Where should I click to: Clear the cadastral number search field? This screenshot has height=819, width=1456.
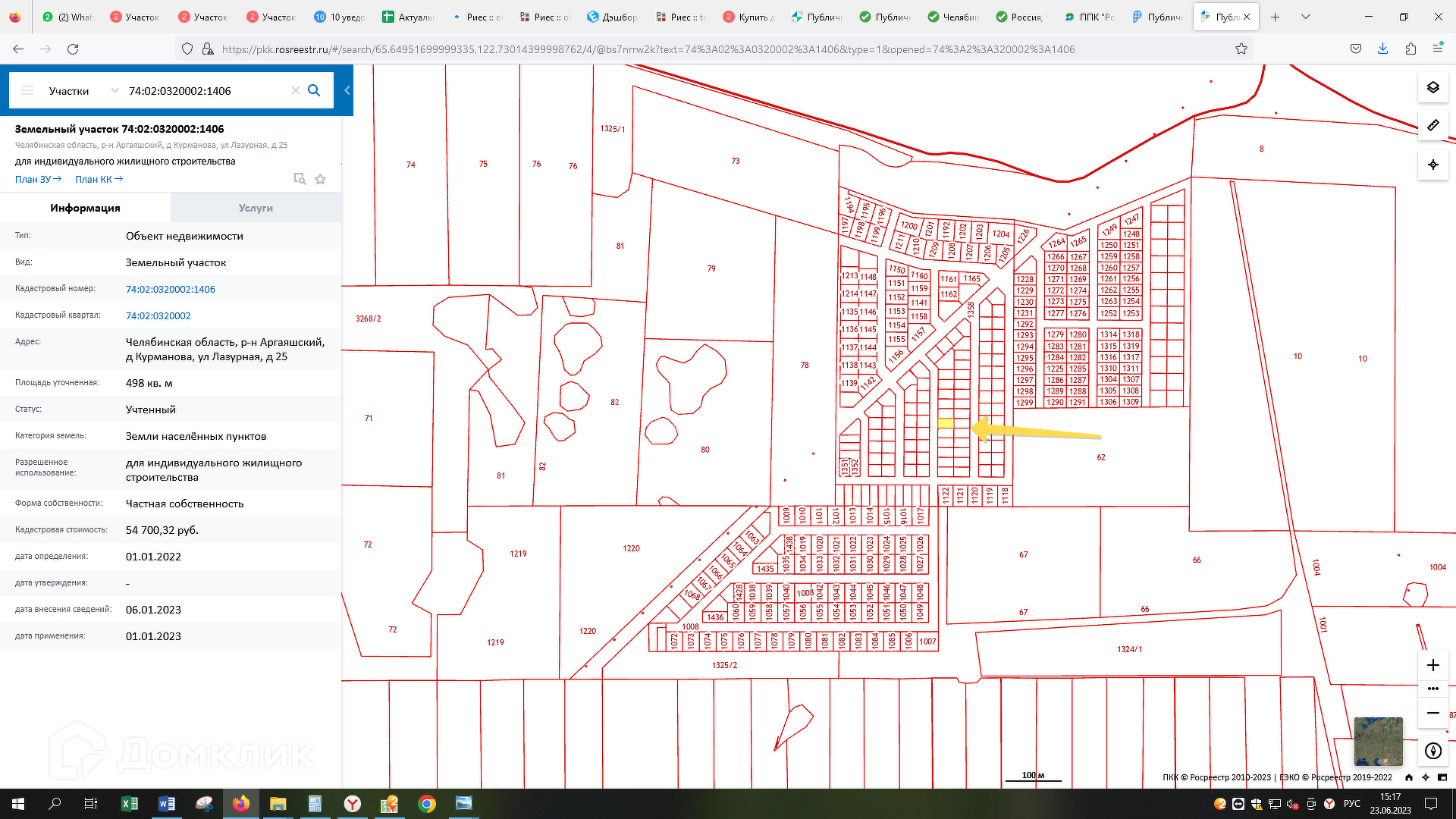[x=296, y=90]
